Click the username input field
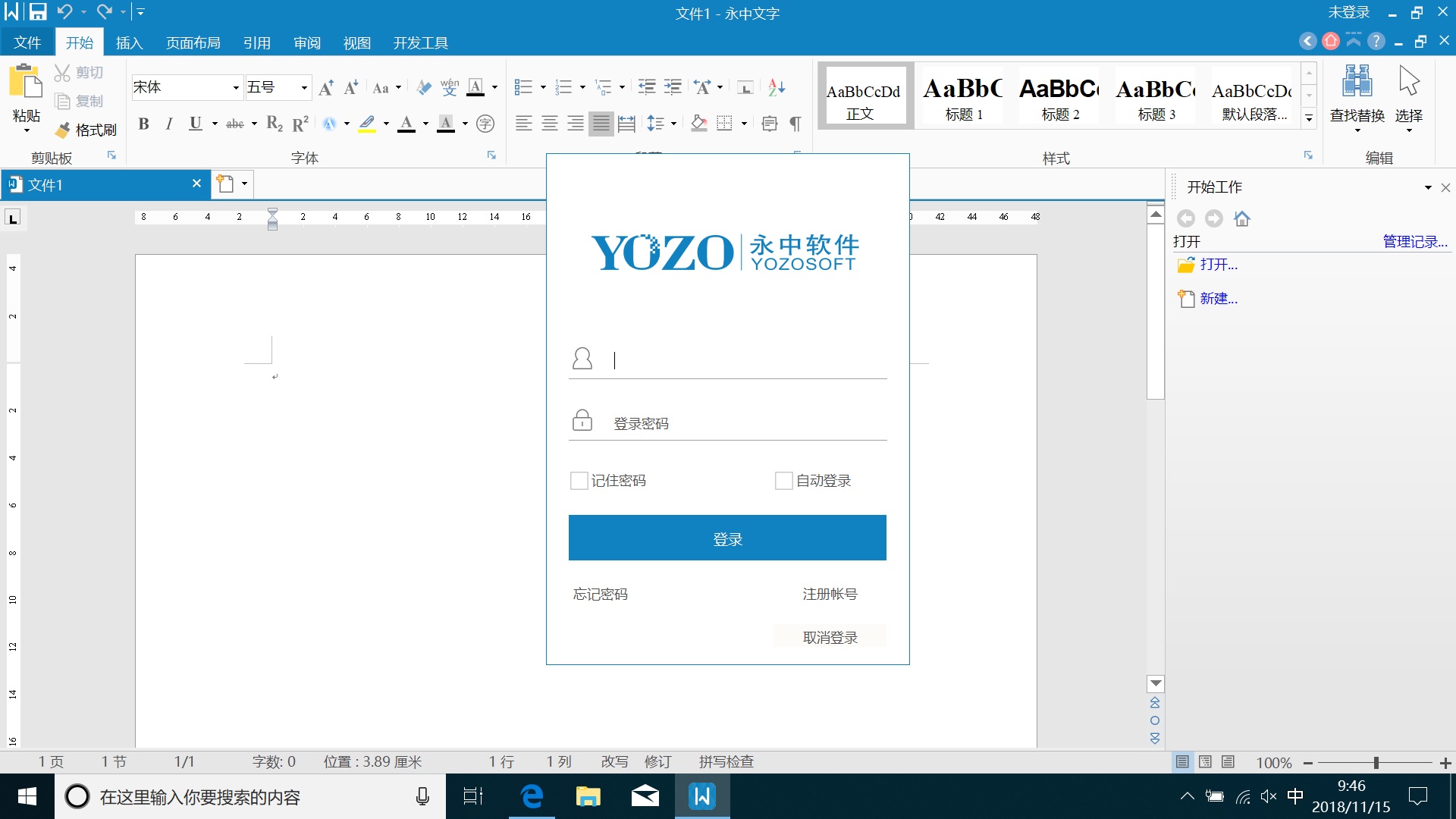 [x=727, y=359]
